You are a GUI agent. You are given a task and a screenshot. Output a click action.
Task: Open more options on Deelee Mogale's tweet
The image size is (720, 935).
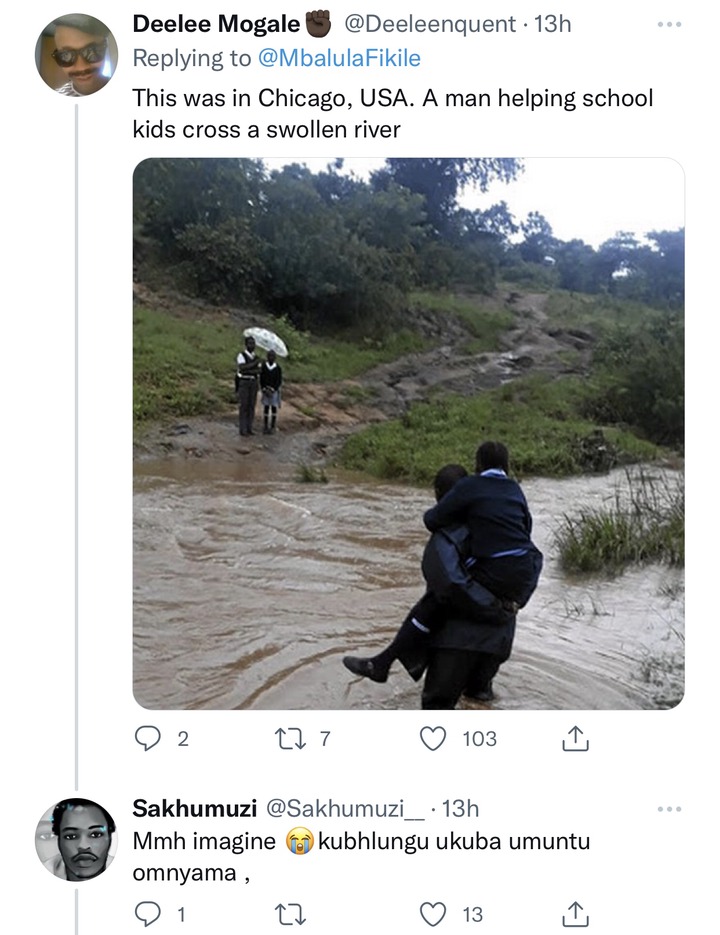[x=669, y=24]
